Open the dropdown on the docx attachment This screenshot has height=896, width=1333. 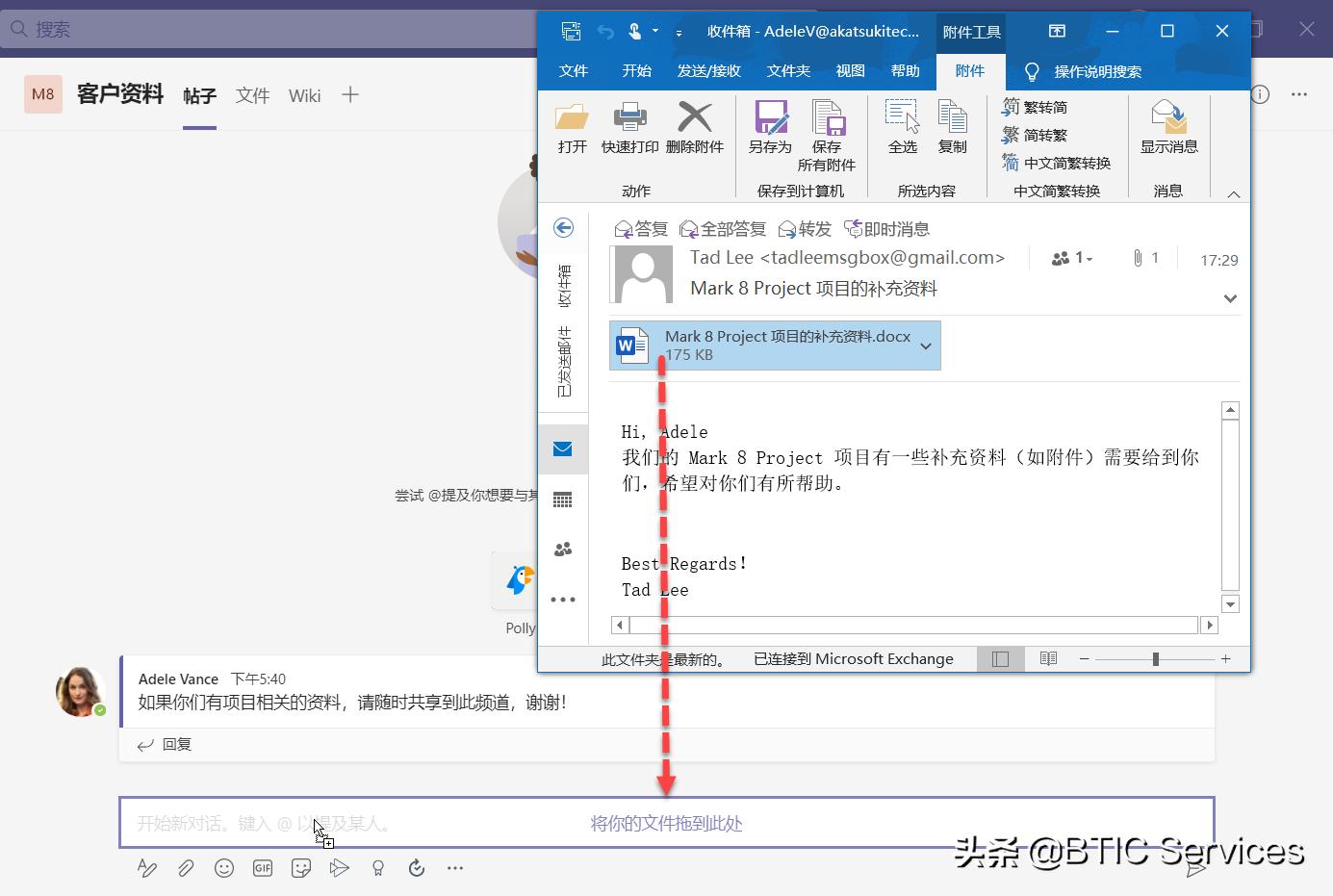pyautogui.click(x=925, y=346)
